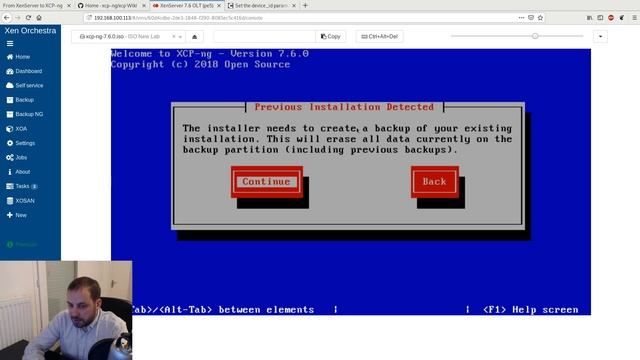
Task: Click the Xen Orchestra logo title
Action: [30, 31]
